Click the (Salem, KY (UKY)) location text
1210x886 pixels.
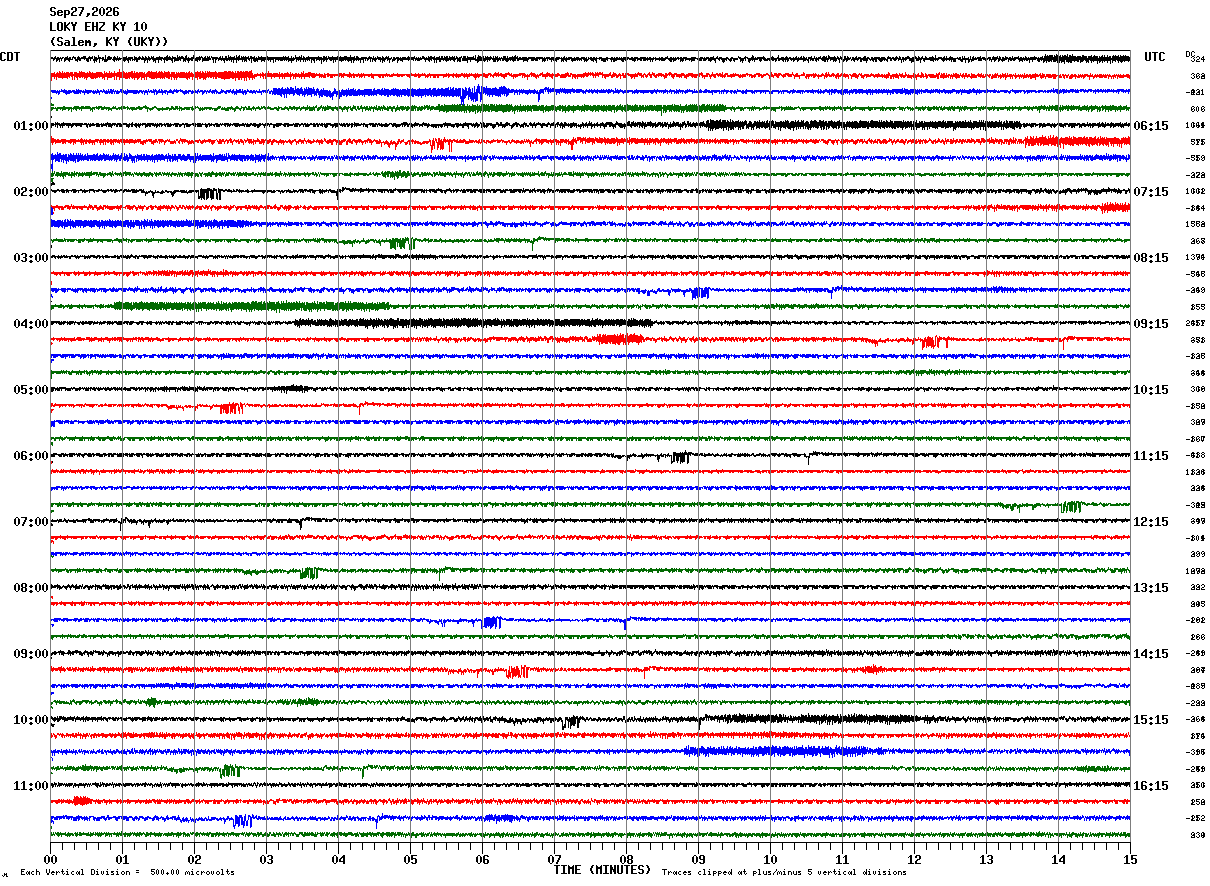click(109, 42)
